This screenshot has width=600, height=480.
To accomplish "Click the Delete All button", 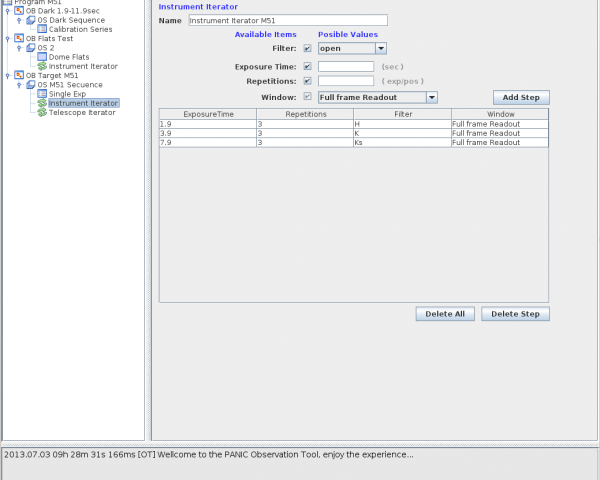I will point(445,314).
